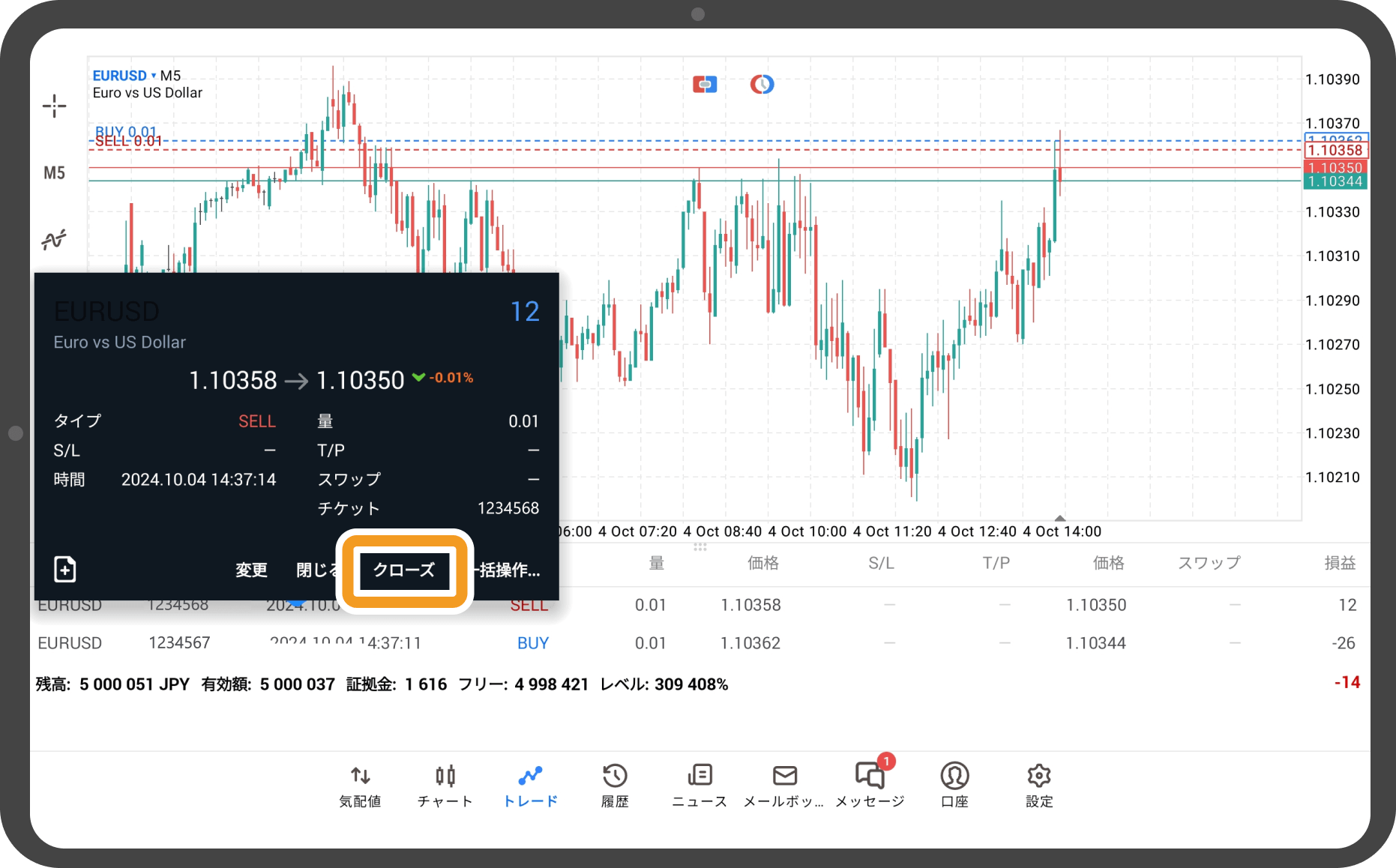Click the chart panel resize handle
Viewport: 1396px width, 868px height.
tap(700, 547)
